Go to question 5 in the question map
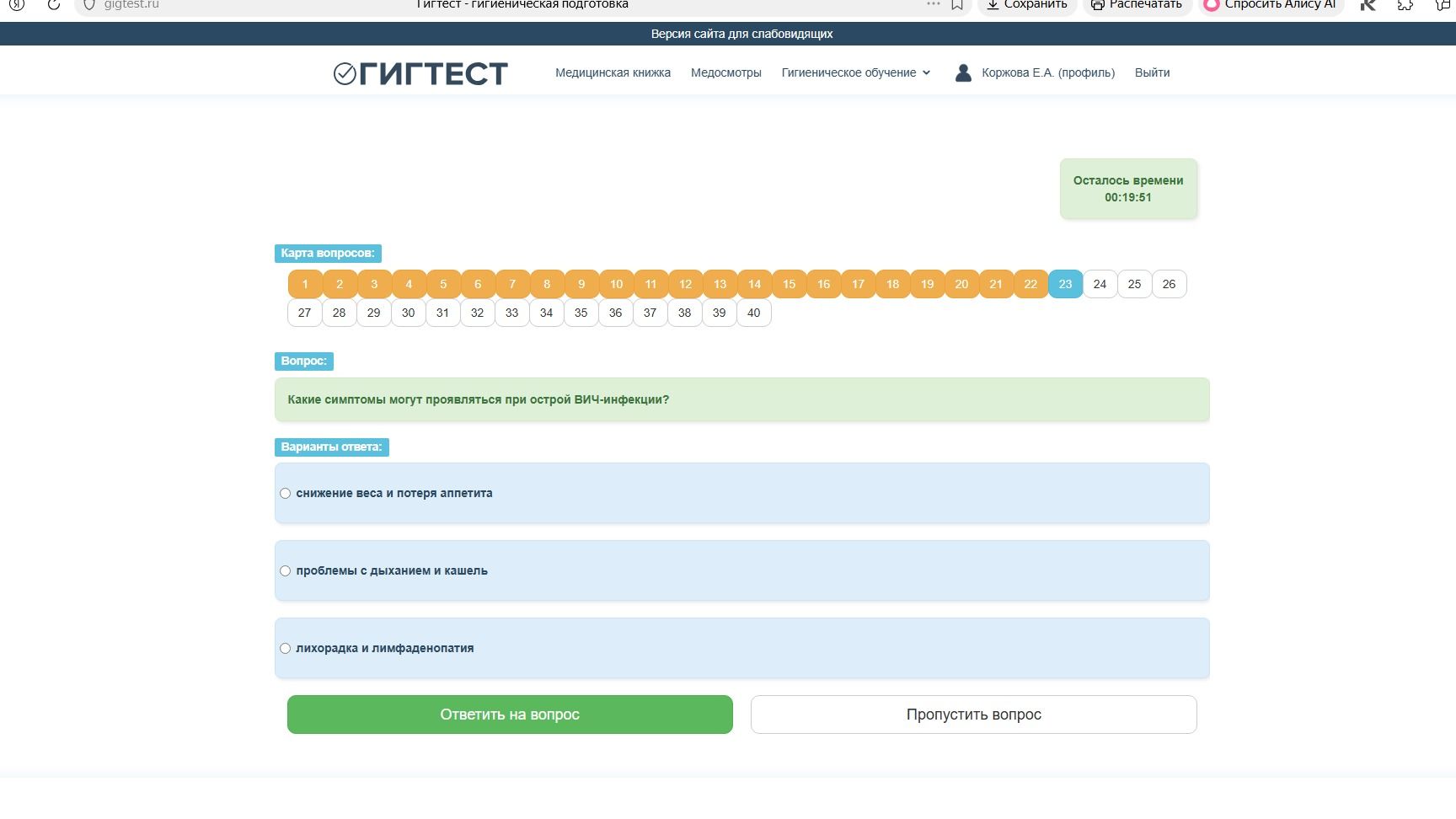1456x819 pixels. 443,284
